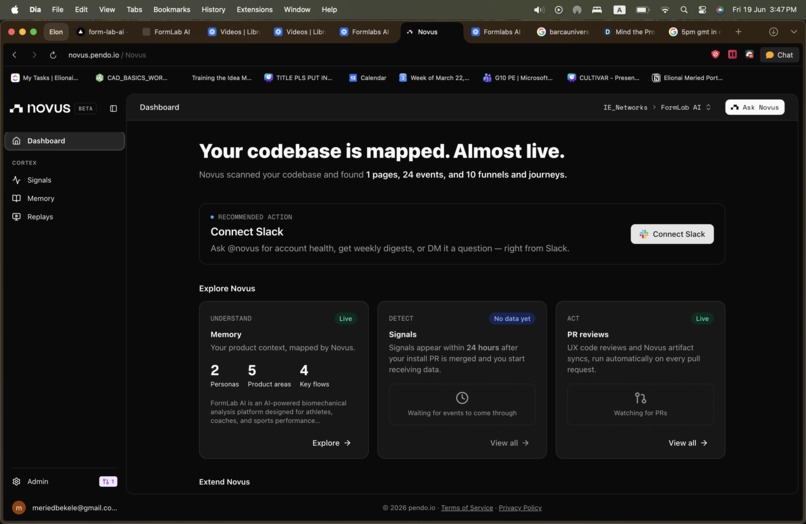Click the Live badge on Memory card
Image resolution: width=806 pixels, height=524 pixels.
click(x=345, y=319)
